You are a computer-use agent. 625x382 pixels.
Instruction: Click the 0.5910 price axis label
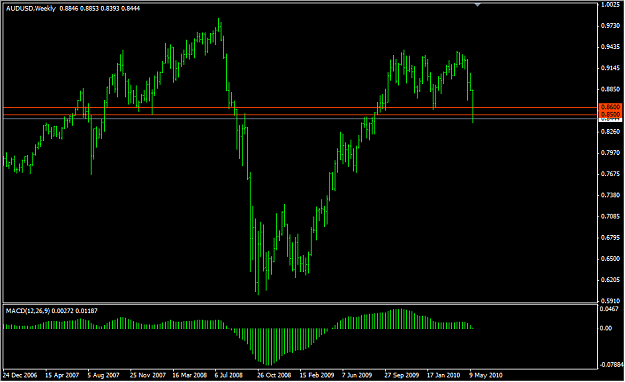(x=610, y=301)
